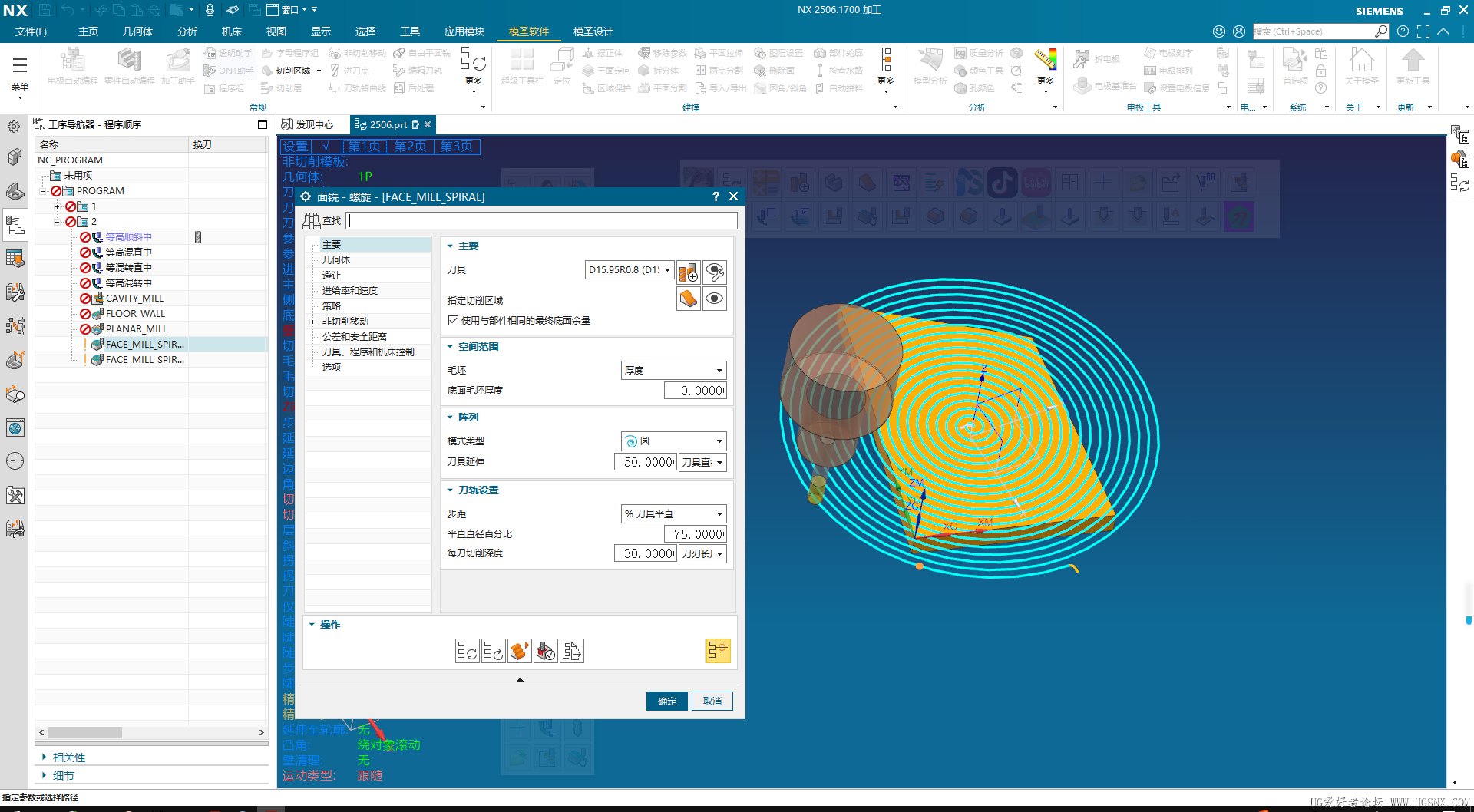The height and width of the screenshot is (812, 1474).
Task: Click the clock history icon in left sidebar
Action: point(15,460)
